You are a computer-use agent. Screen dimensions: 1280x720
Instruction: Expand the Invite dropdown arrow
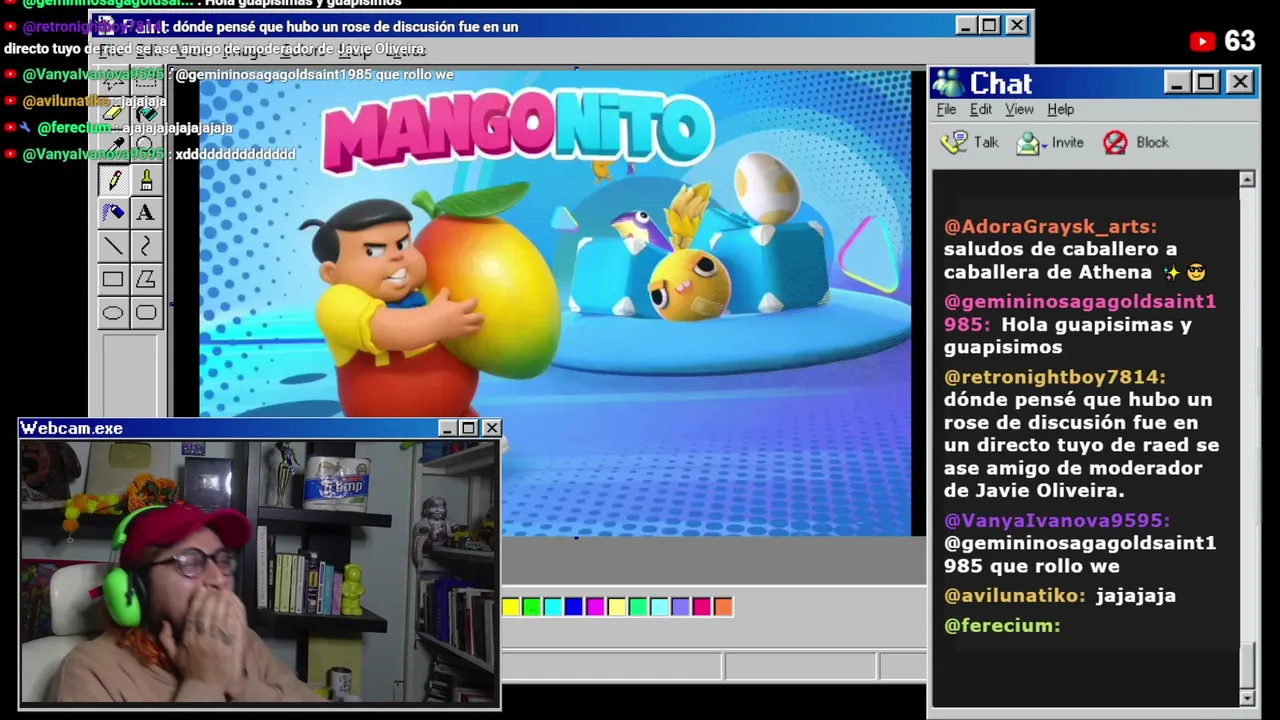click(x=1044, y=146)
